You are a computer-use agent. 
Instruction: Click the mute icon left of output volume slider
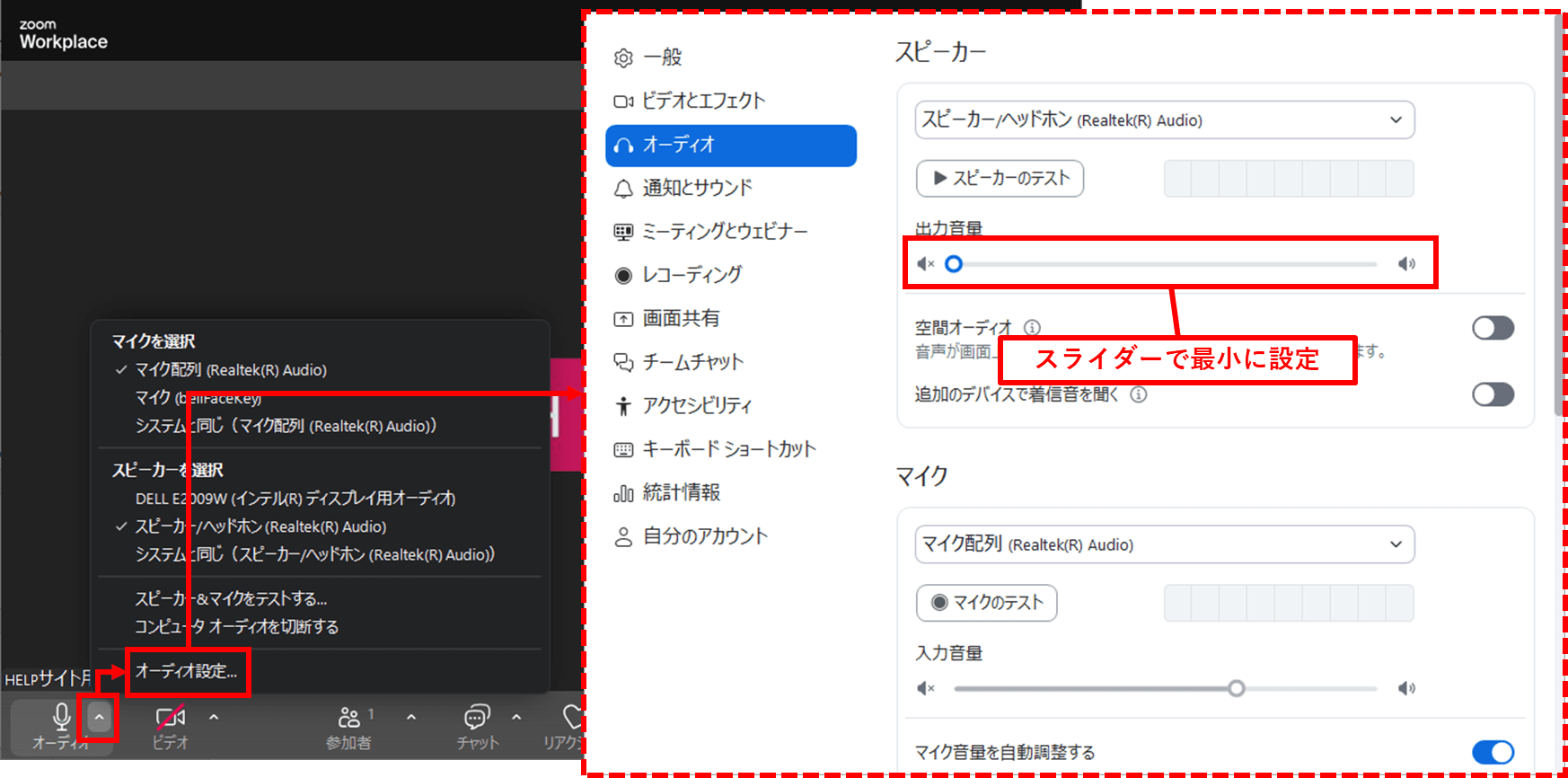click(926, 263)
